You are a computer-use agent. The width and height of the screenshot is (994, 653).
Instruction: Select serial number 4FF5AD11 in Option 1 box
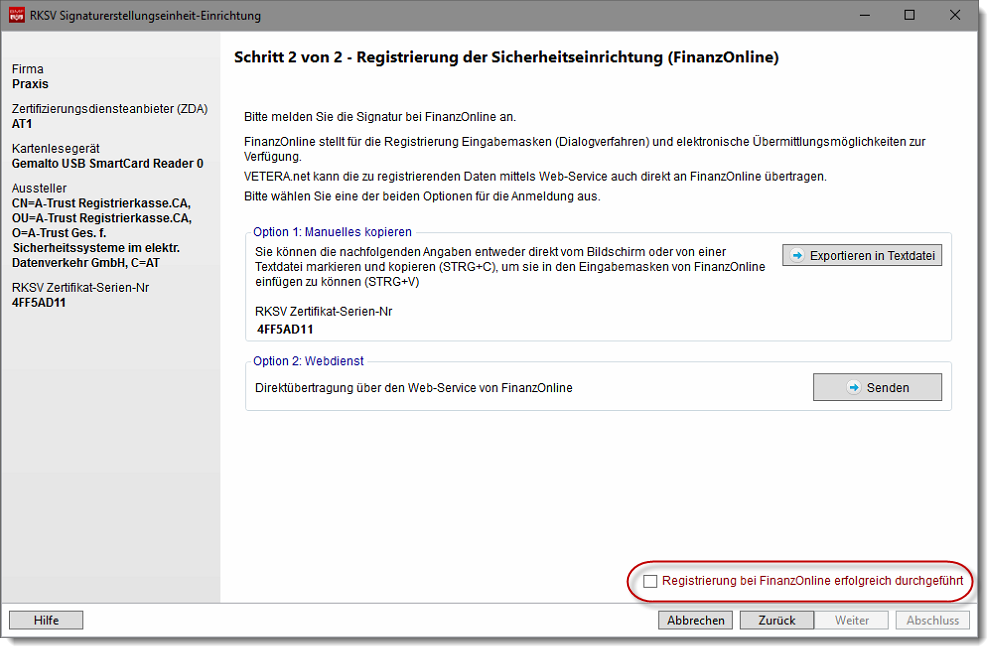(286, 328)
